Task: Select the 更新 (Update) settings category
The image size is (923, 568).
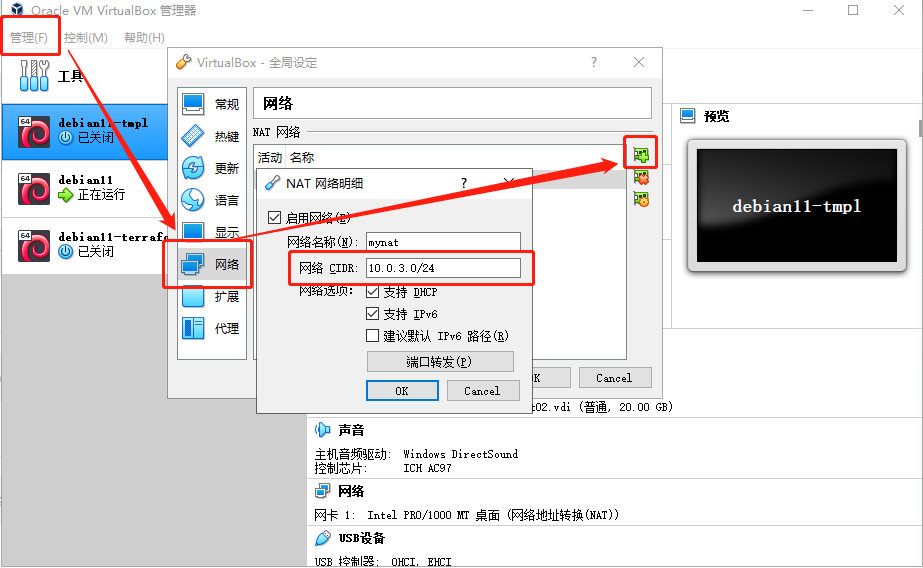Action: (x=210, y=168)
